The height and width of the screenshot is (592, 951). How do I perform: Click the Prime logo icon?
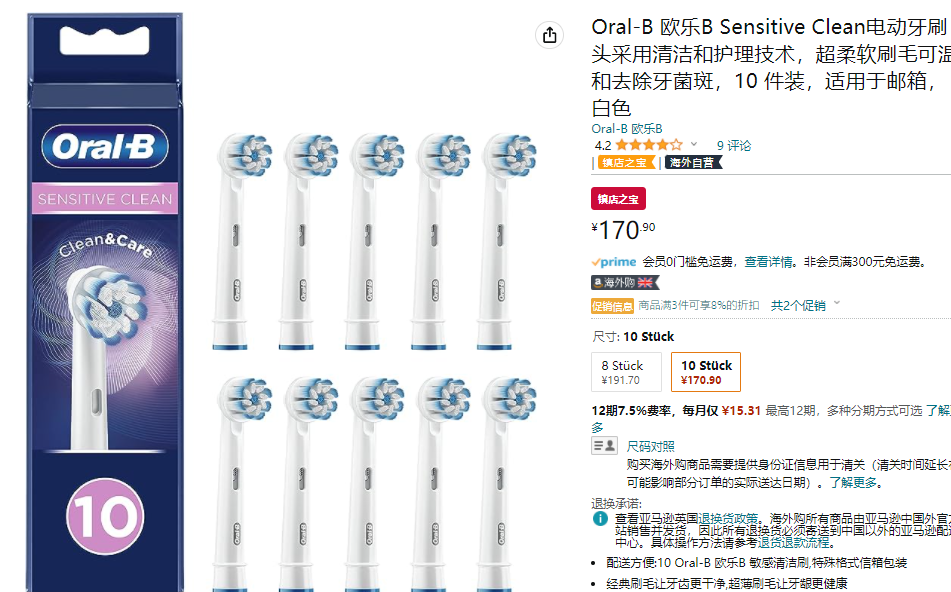coord(614,261)
